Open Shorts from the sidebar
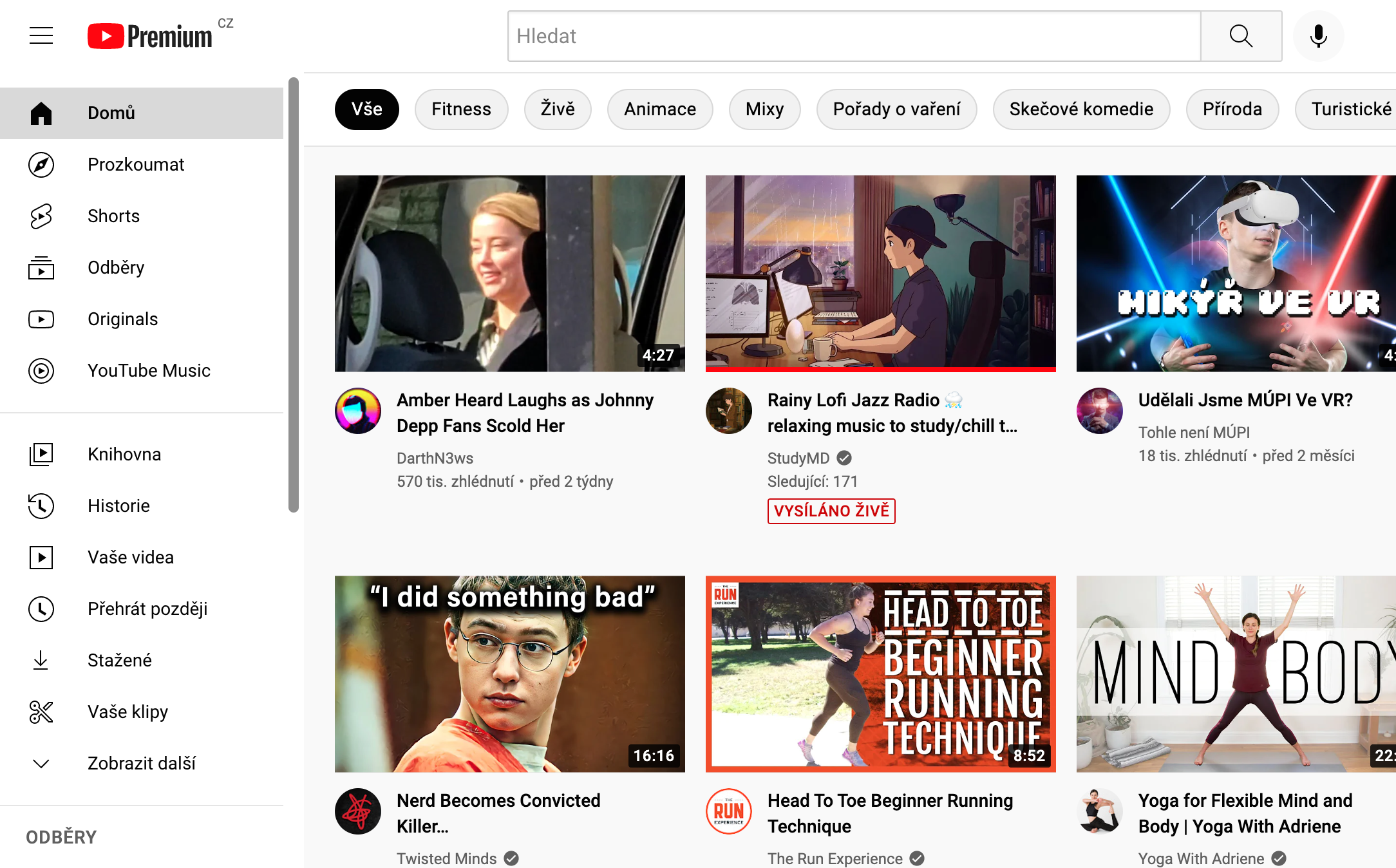 pyautogui.click(x=113, y=216)
